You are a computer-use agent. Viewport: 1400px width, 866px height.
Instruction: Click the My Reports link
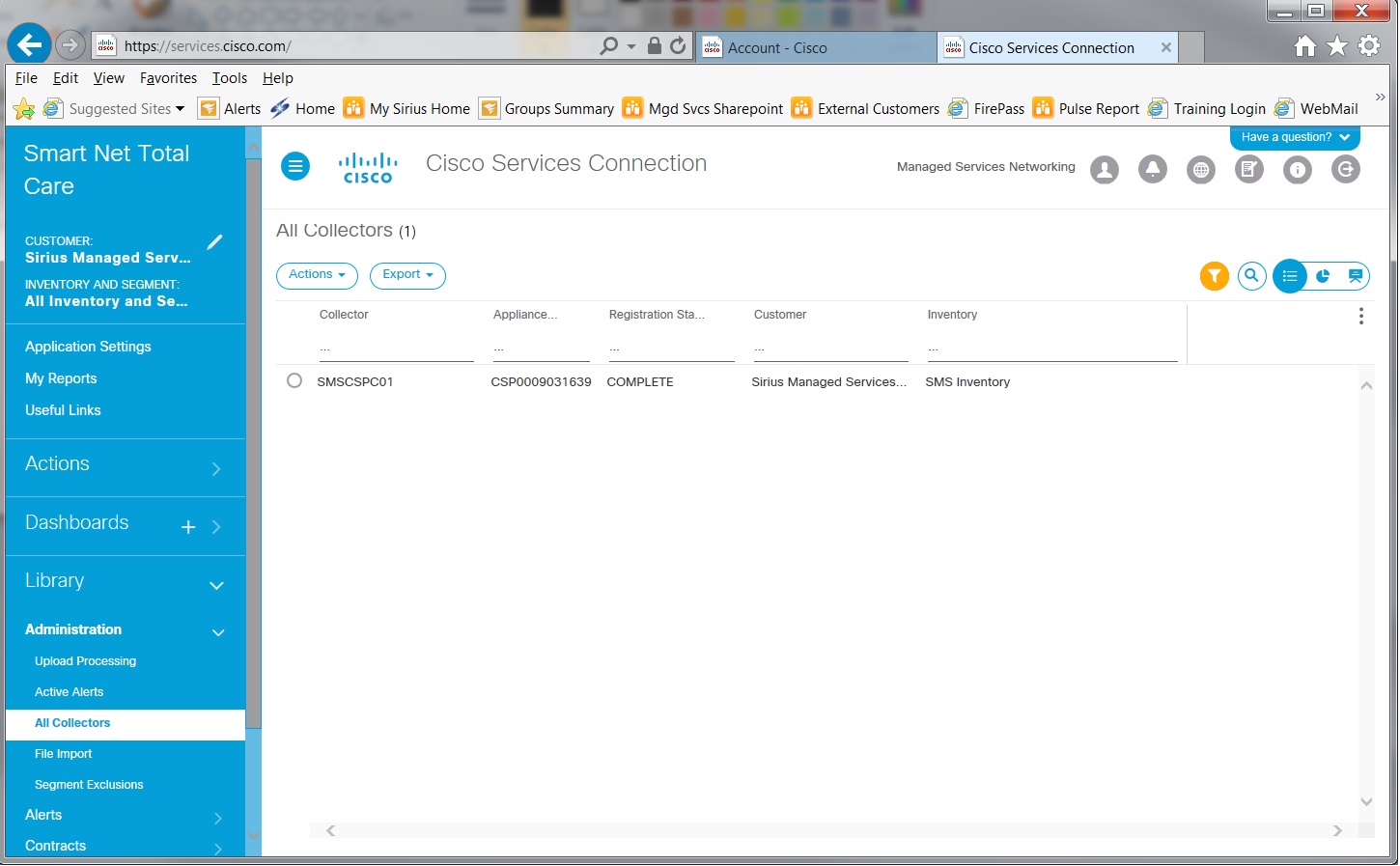(x=61, y=378)
